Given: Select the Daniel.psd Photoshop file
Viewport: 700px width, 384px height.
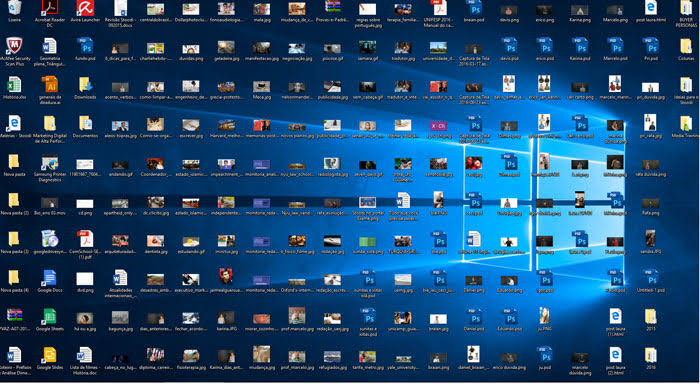Looking at the screenshot, I should tap(474, 316).
